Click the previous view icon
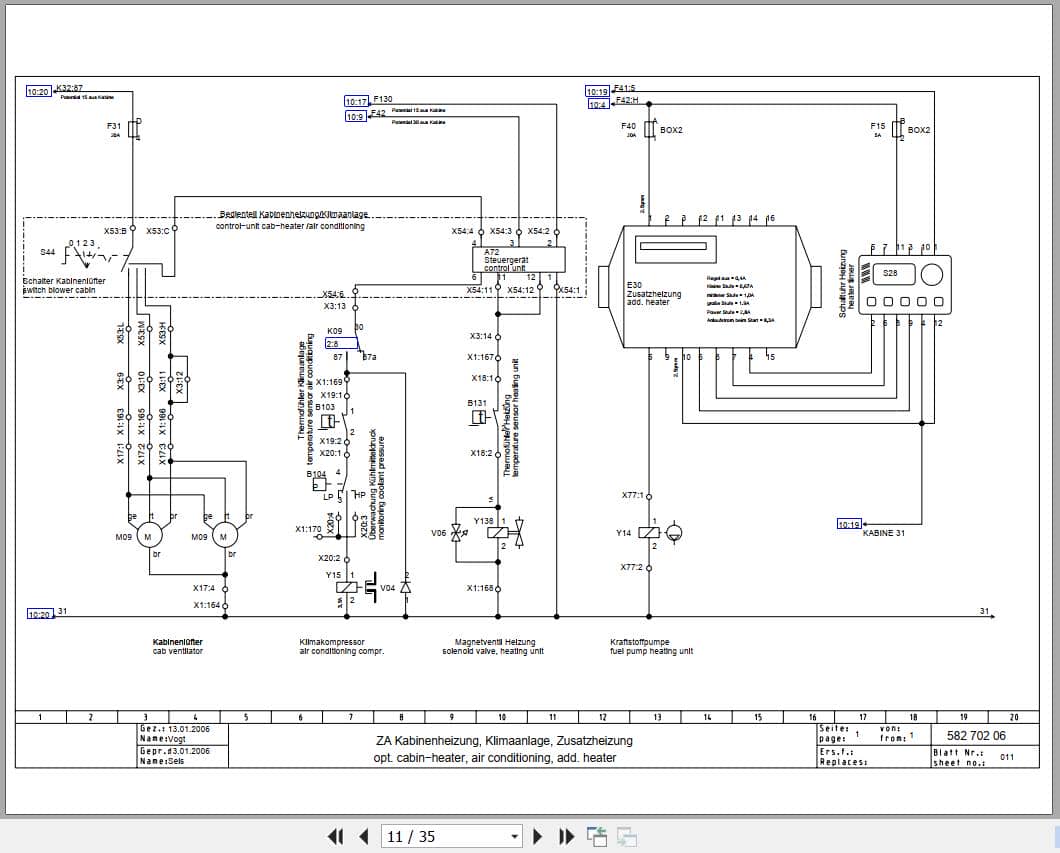 (x=596, y=837)
